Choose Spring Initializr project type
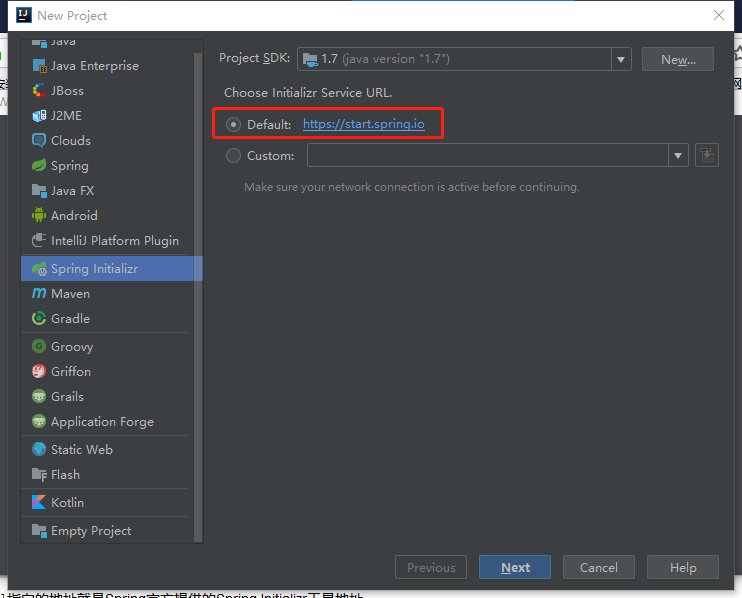742x598 pixels. tap(112, 269)
